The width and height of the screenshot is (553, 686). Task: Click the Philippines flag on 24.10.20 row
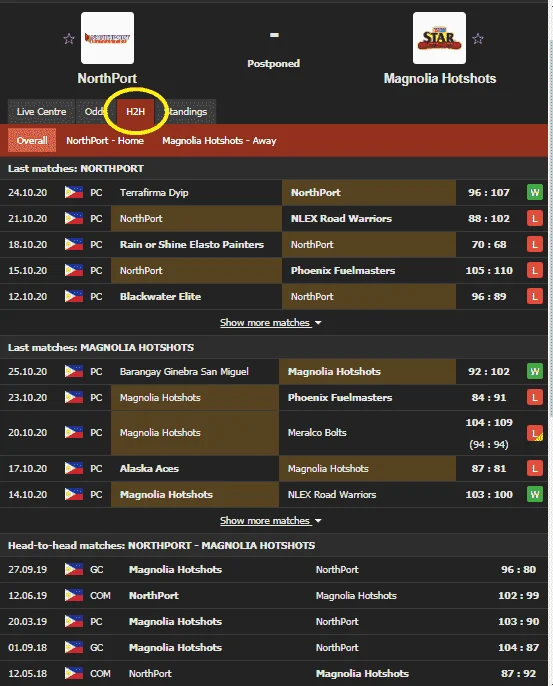click(74, 192)
